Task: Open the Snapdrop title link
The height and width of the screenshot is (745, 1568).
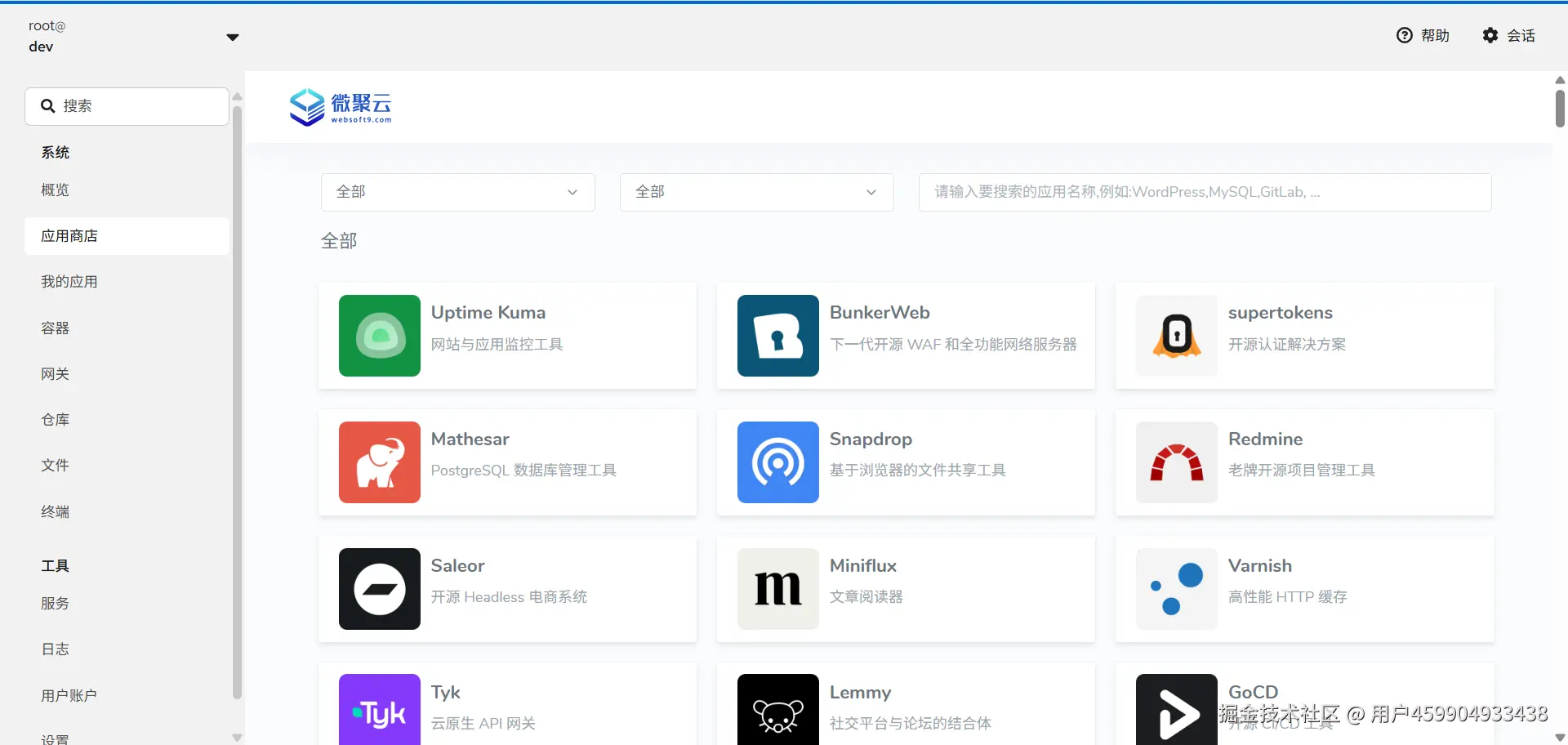Action: point(871,439)
